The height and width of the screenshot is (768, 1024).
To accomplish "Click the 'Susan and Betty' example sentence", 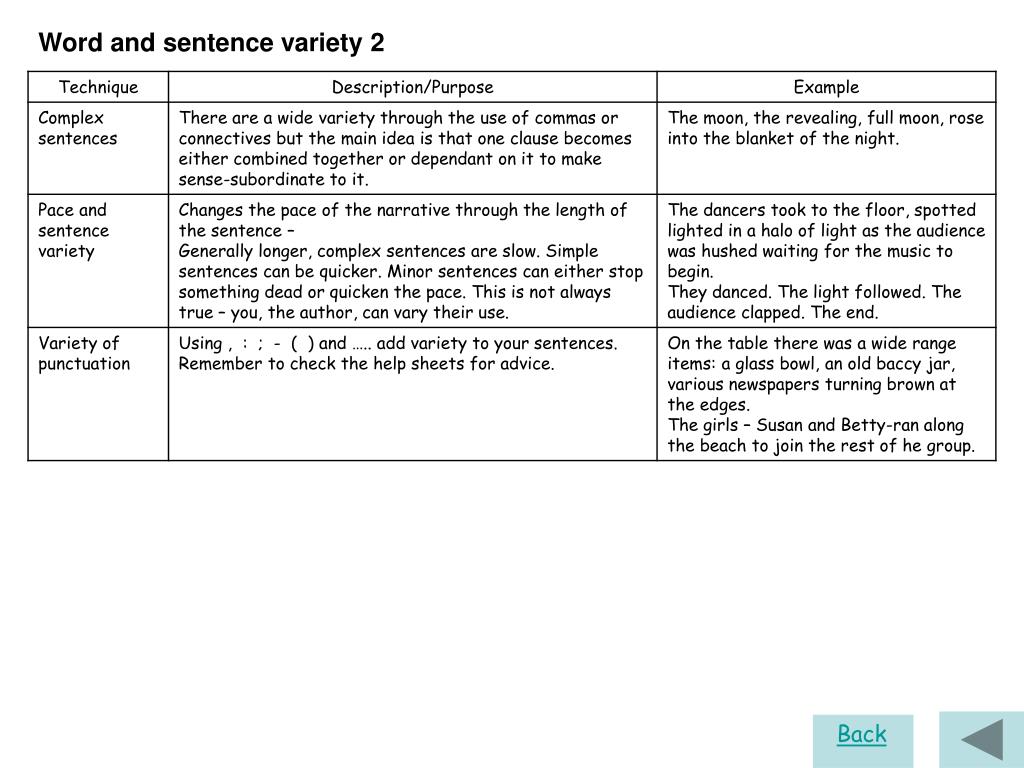I will pyautogui.click(x=821, y=435).
